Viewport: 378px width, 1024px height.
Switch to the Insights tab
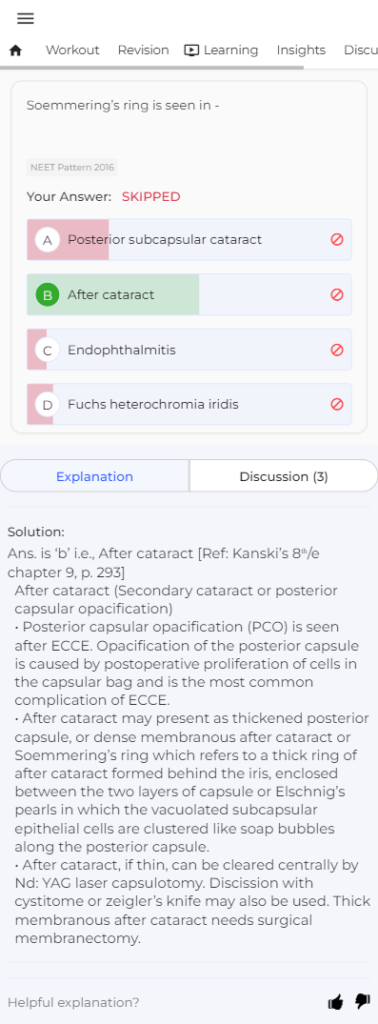pyautogui.click(x=301, y=50)
